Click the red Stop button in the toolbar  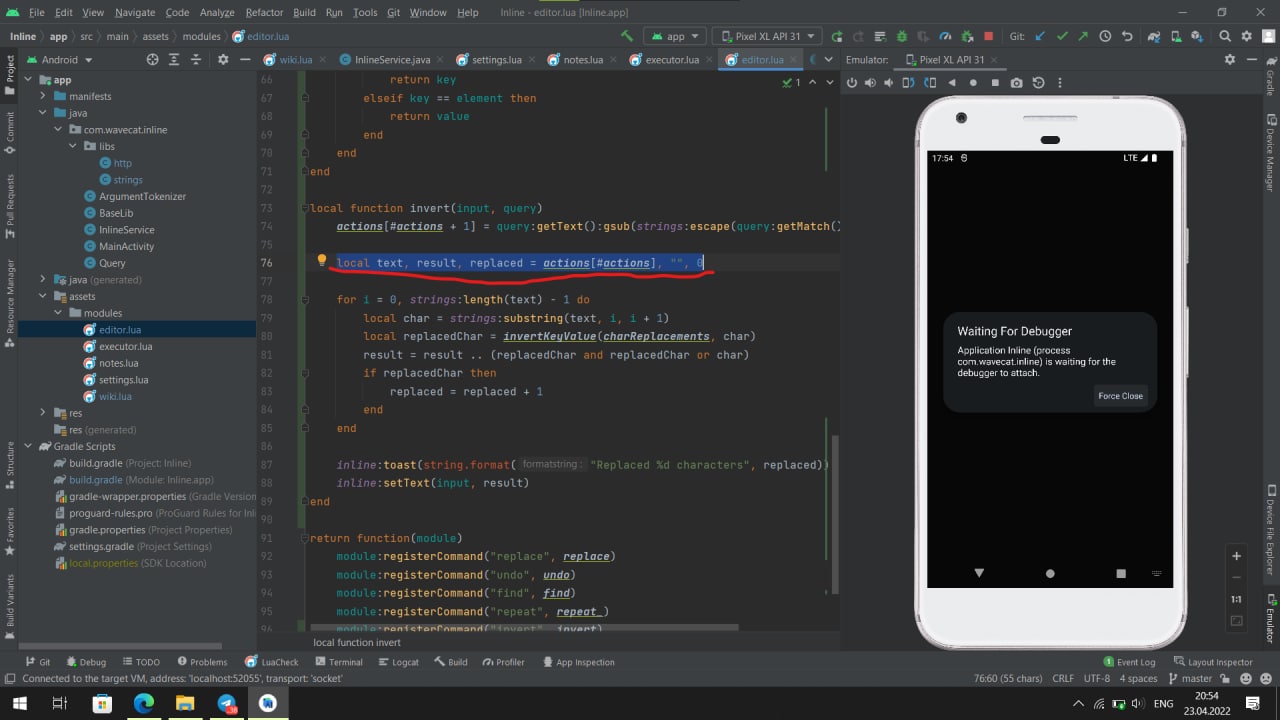point(988,36)
